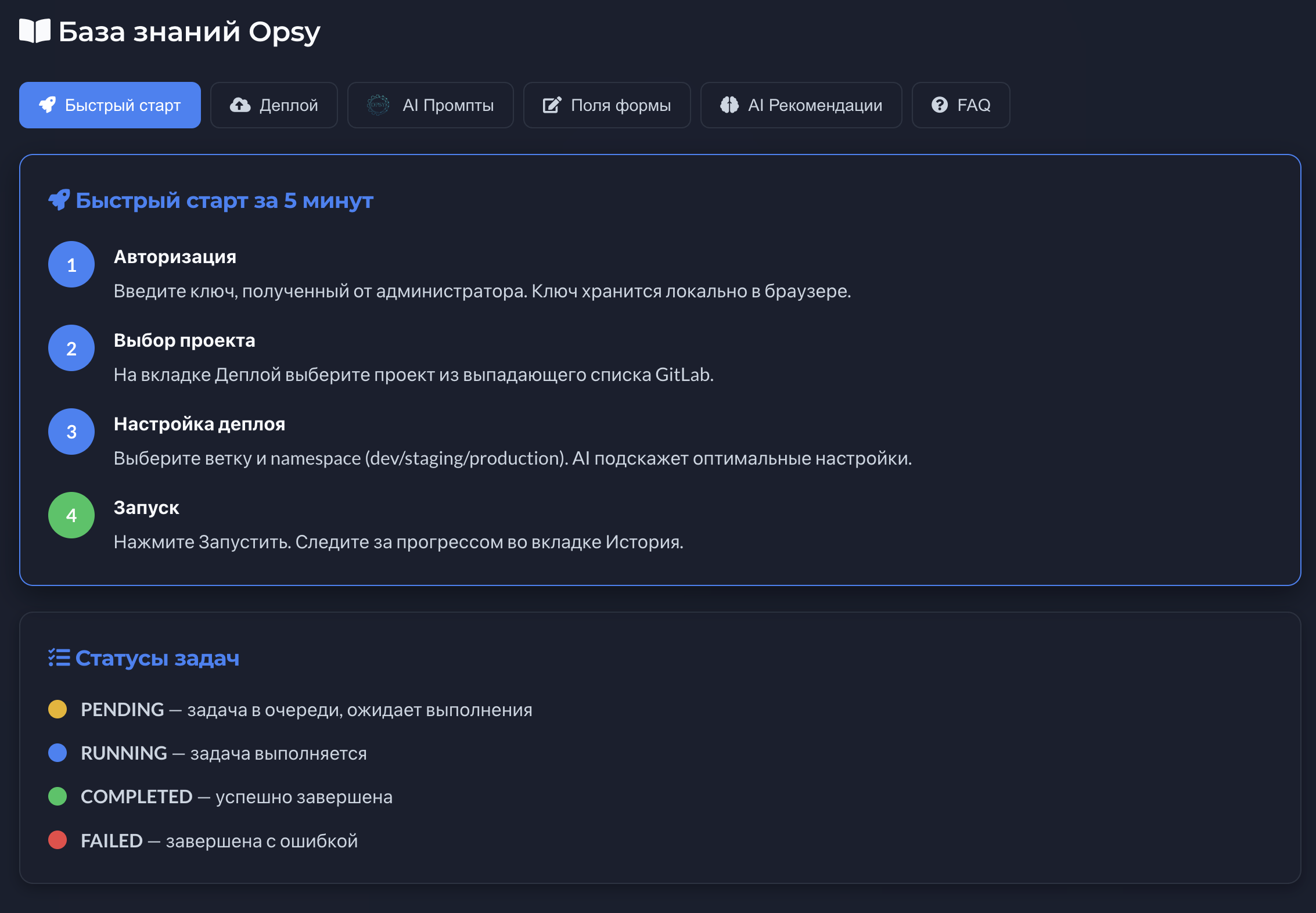Open the FAQ tab

[x=973, y=105]
